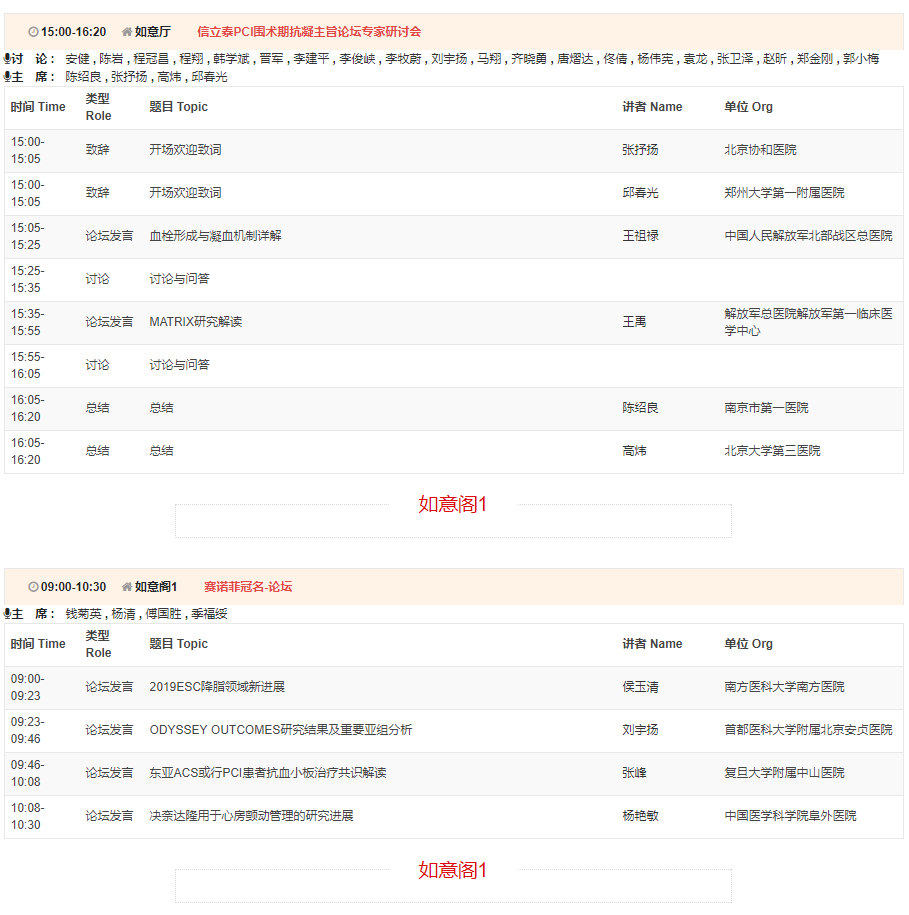The width and height of the screenshot is (909, 915).
Task: Select the 15:00-16:20 session time label
Action: [74, 32]
